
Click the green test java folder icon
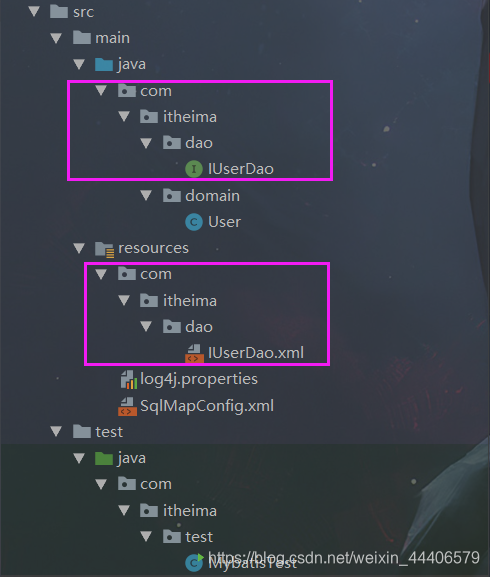pyautogui.click(x=104, y=459)
